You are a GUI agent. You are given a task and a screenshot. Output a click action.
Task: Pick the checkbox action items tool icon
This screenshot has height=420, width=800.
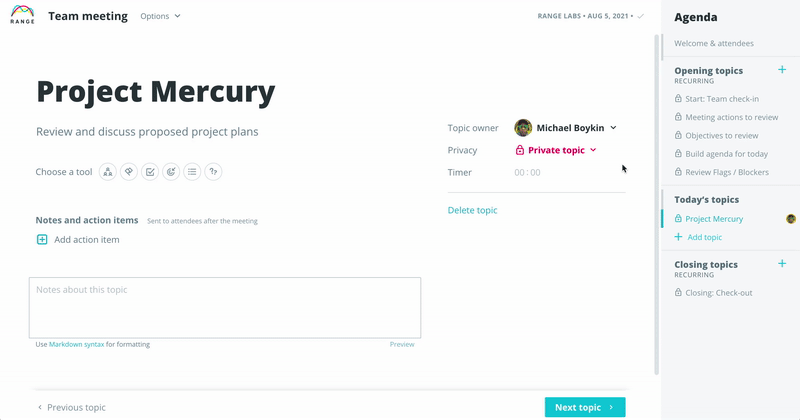(150, 172)
